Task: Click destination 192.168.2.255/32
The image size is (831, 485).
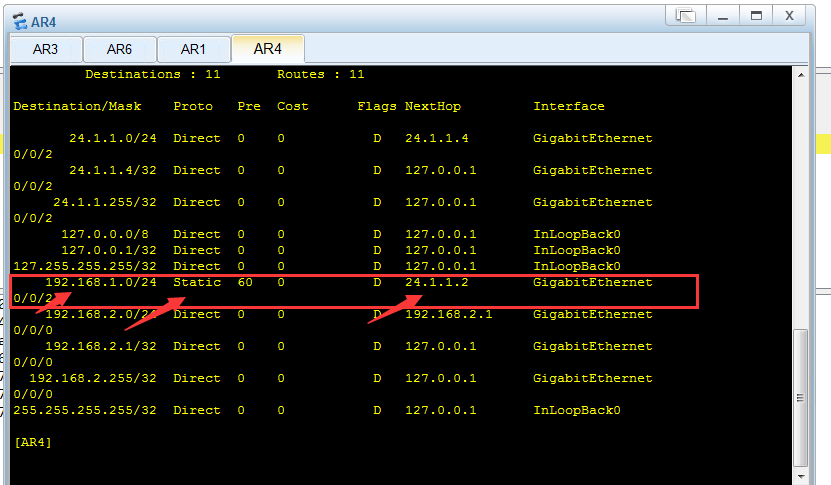Action: point(93,378)
